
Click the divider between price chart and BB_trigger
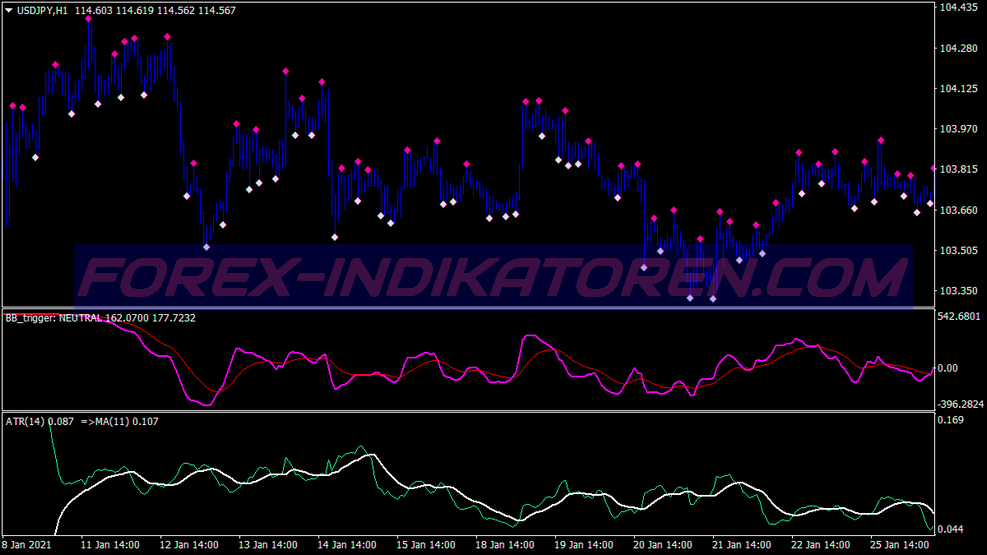pyautogui.click(x=469, y=309)
